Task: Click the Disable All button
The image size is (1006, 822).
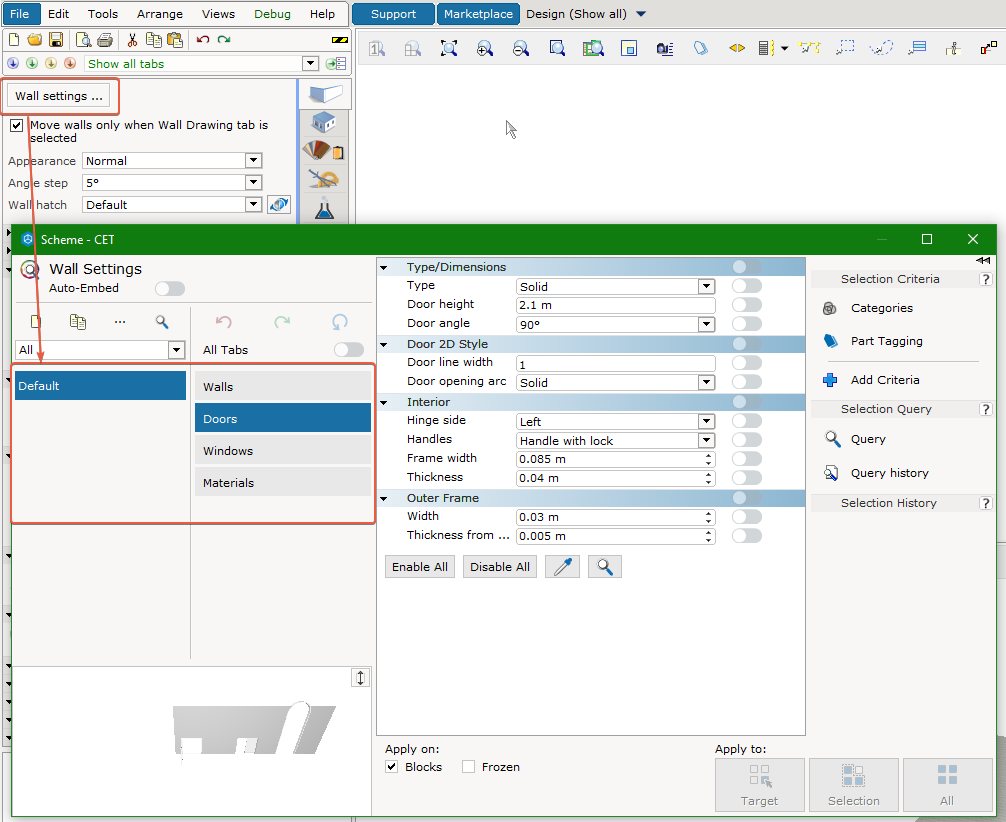Action: (500, 567)
